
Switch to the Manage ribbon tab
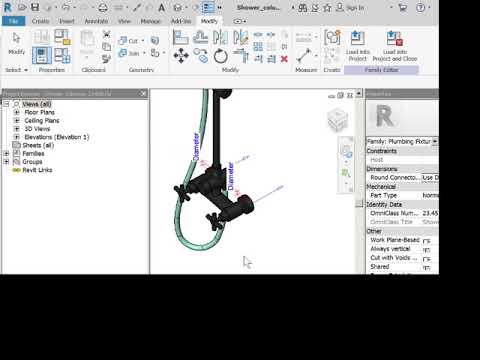(x=150, y=21)
